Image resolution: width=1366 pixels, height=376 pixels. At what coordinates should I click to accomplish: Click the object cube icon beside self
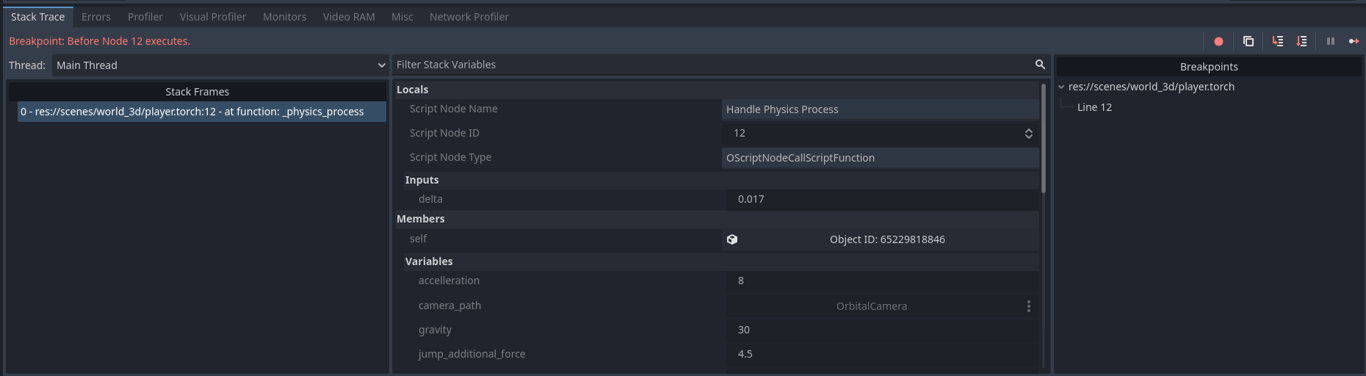coord(732,239)
